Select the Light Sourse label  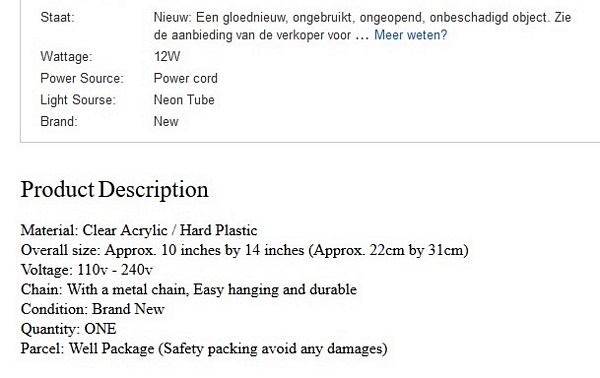pyautogui.click(x=78, y=100)
